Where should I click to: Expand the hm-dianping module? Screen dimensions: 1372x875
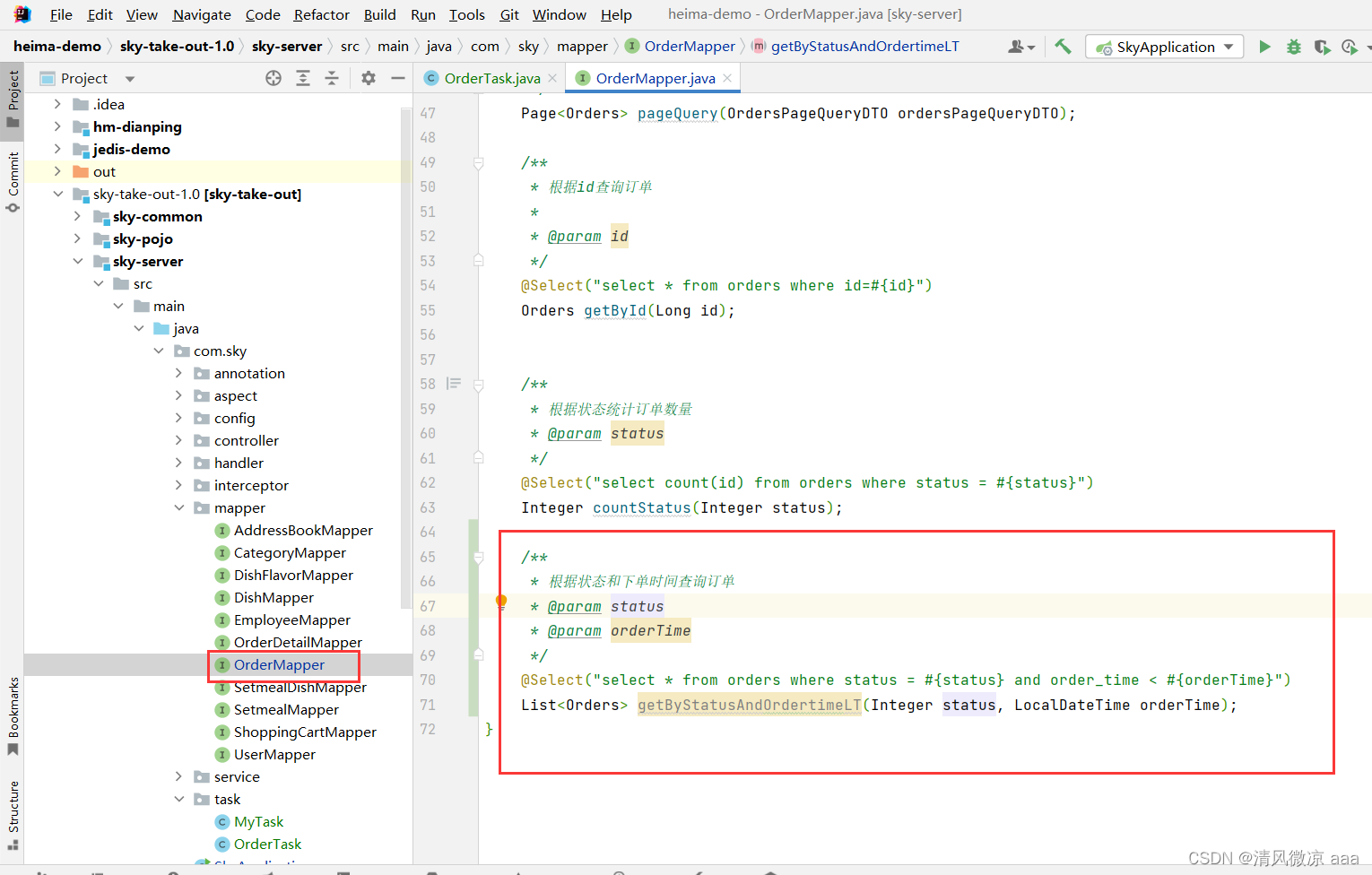(57, 126)
